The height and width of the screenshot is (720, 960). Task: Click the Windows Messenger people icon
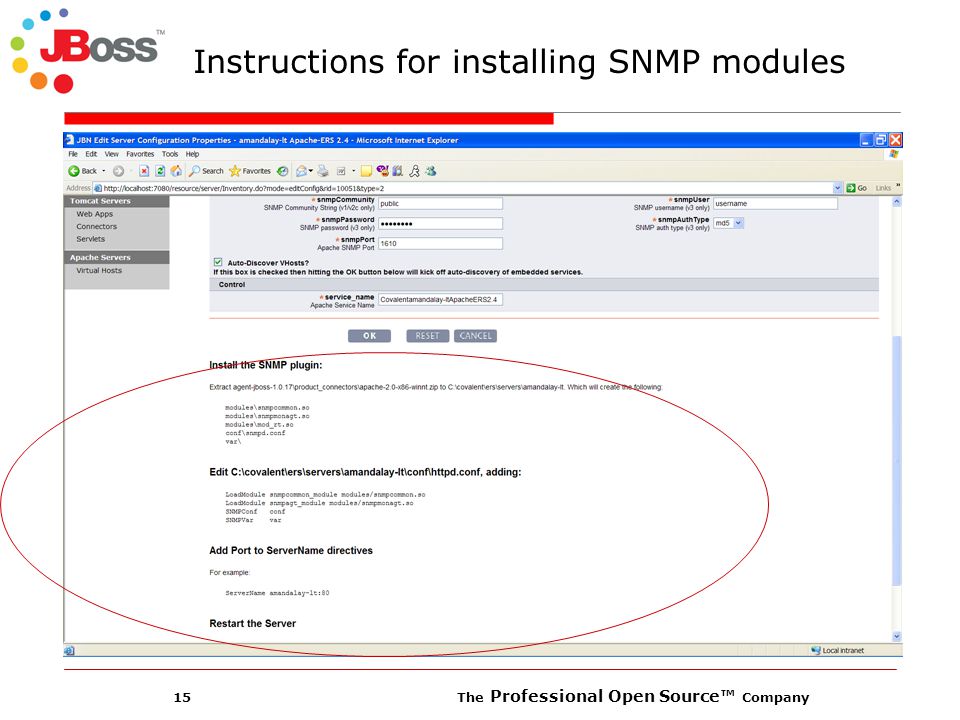coord(430,171)
